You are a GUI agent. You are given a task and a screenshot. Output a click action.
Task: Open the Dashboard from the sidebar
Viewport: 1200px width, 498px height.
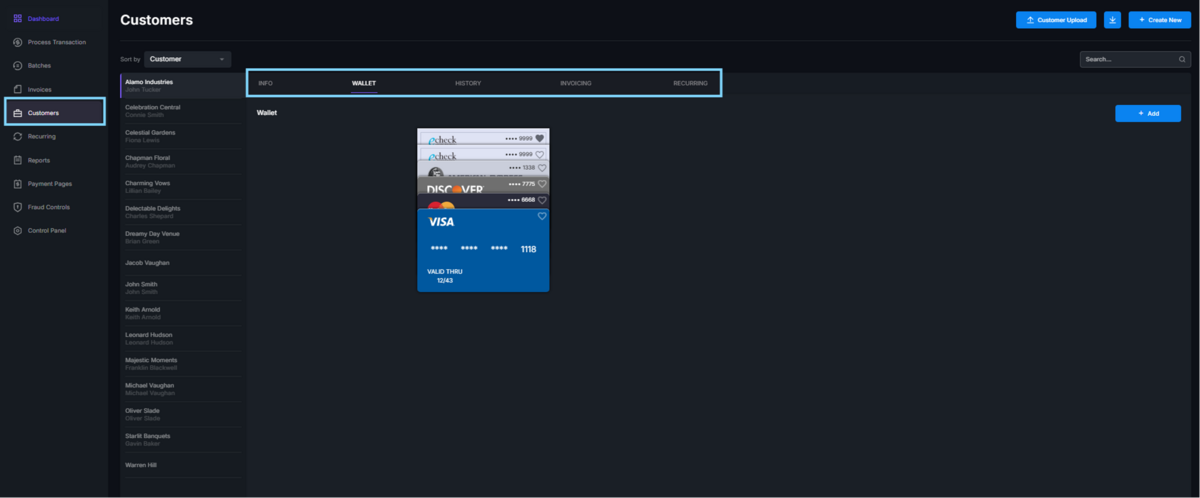click(x=43, y=19)
